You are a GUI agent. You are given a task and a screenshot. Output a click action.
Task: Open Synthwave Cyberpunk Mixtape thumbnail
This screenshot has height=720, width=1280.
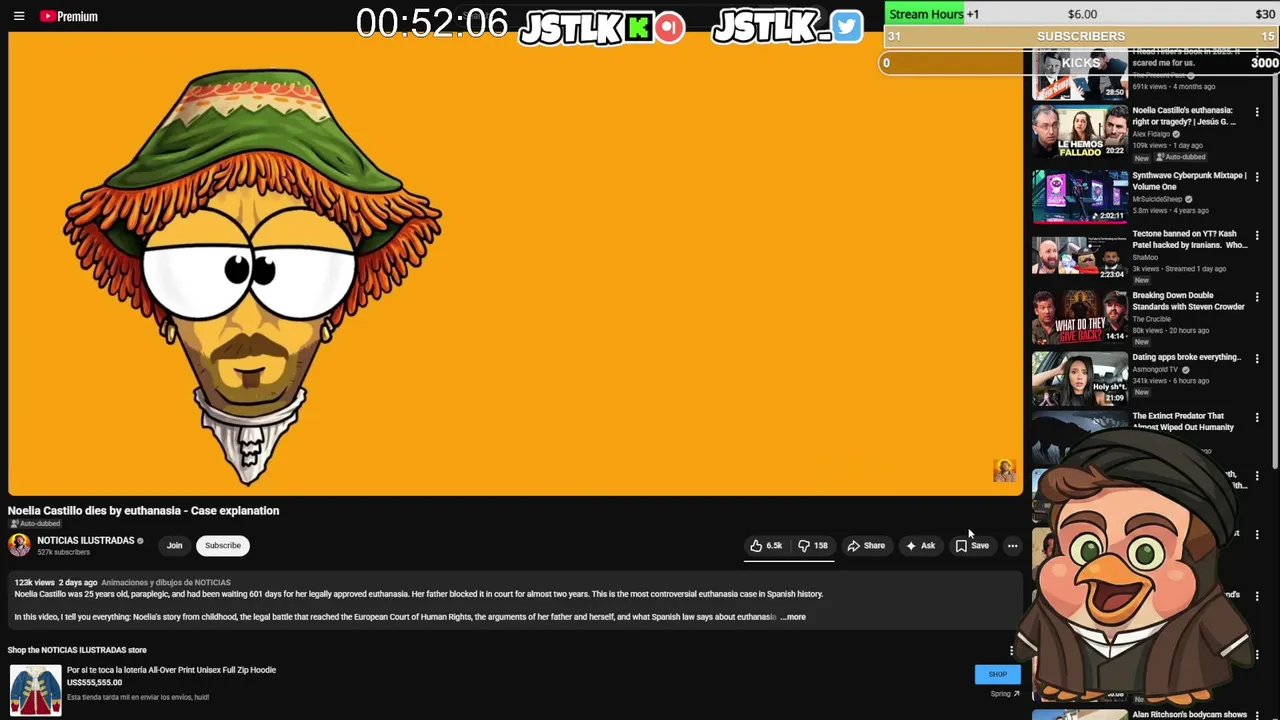1080,196
